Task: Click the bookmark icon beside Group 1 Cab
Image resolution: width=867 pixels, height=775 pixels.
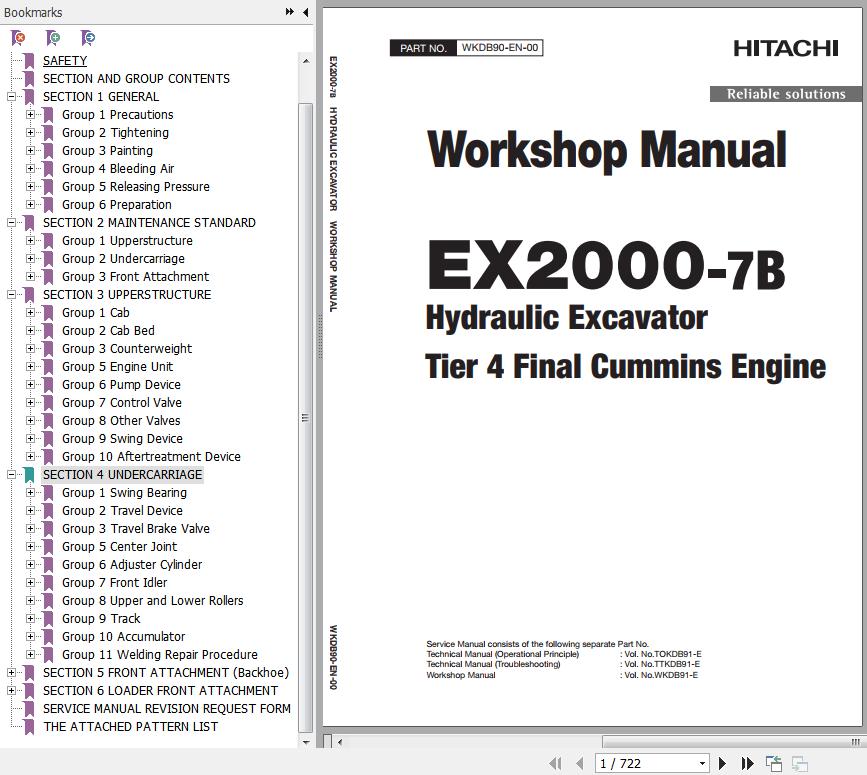Action: click(x=48, y=312)
